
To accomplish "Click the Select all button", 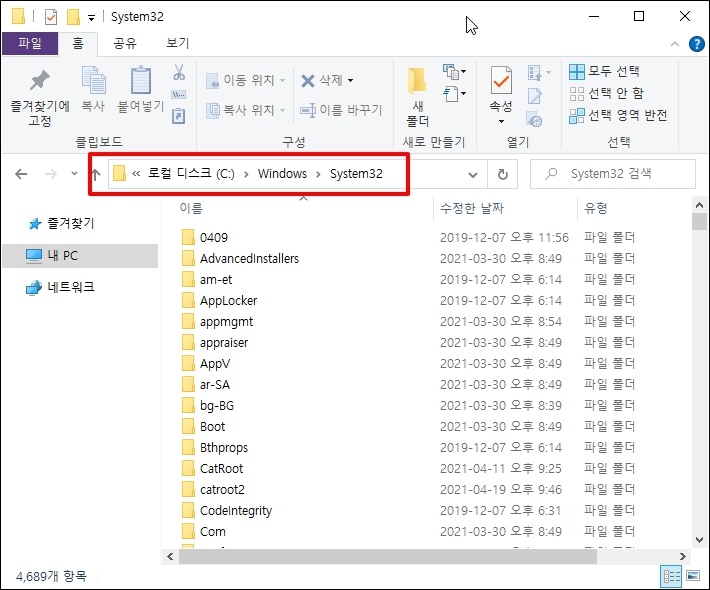I will pos(604,71).
